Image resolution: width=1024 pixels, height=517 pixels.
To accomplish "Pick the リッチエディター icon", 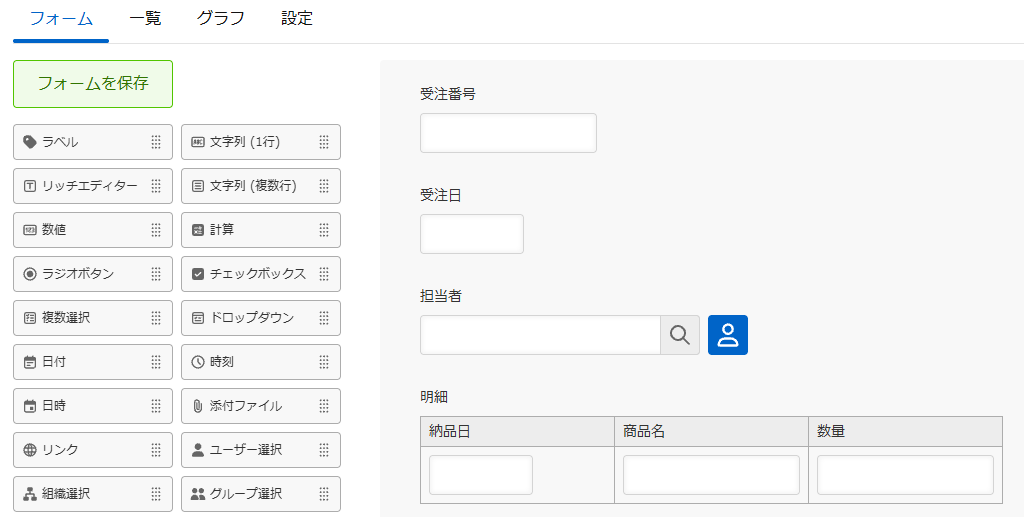I will (x=29, y=186).
